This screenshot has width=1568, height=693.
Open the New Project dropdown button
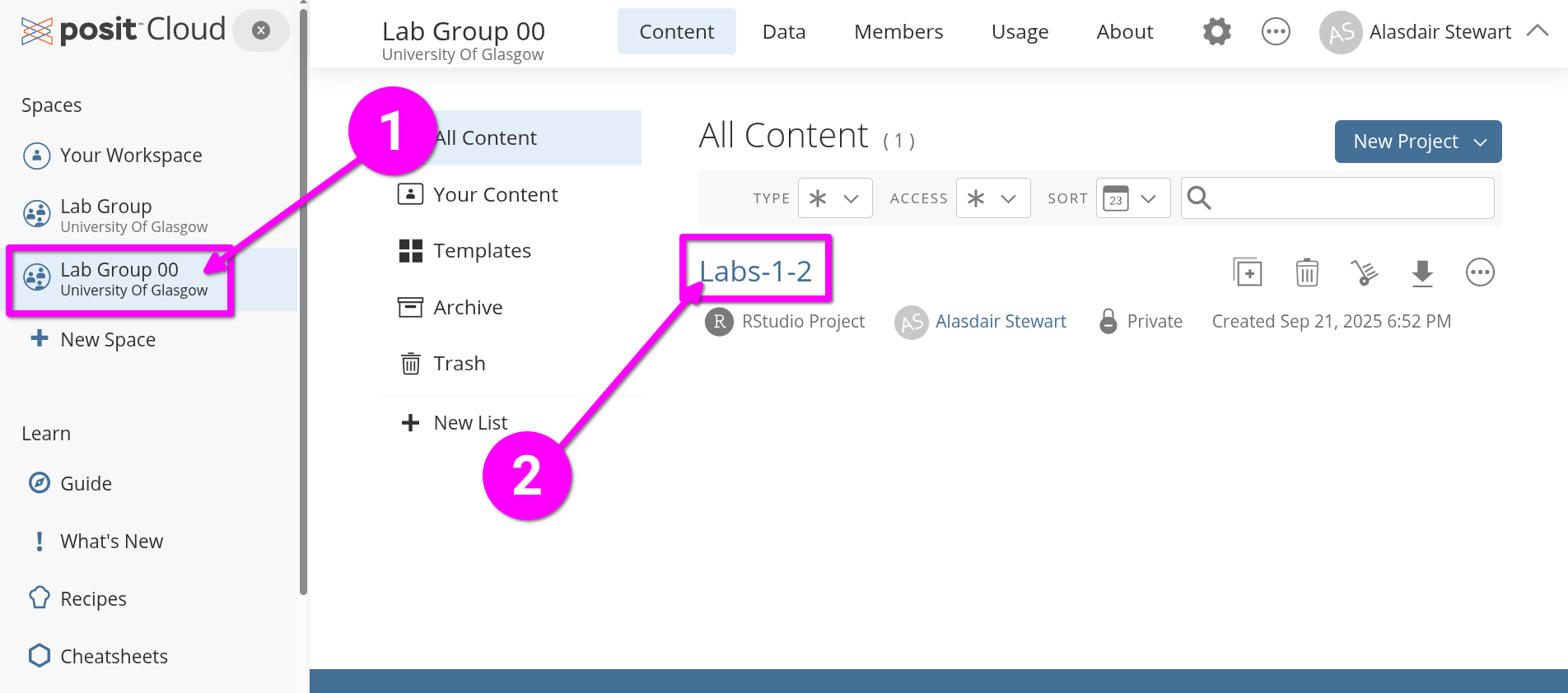(x=1417, y=142)
